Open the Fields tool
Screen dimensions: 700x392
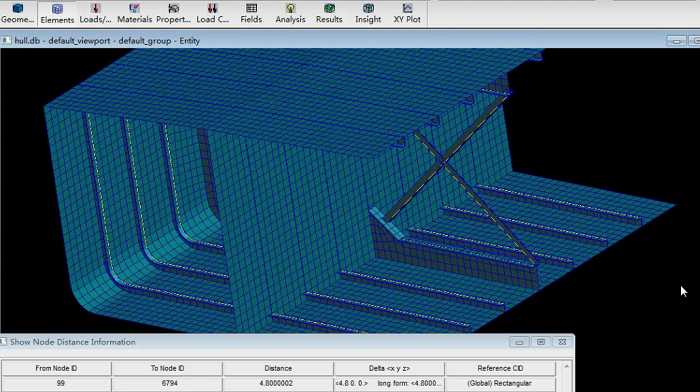[x=251, y=13]
